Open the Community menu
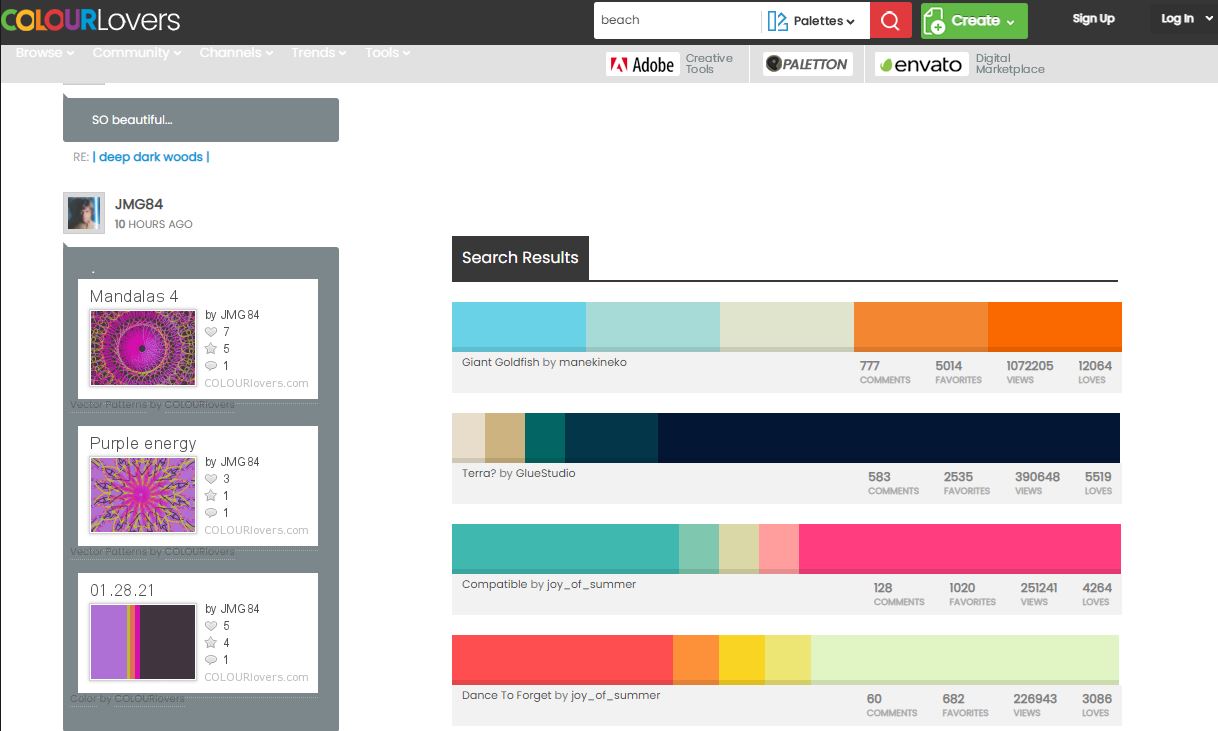 [x=137, y=53]
